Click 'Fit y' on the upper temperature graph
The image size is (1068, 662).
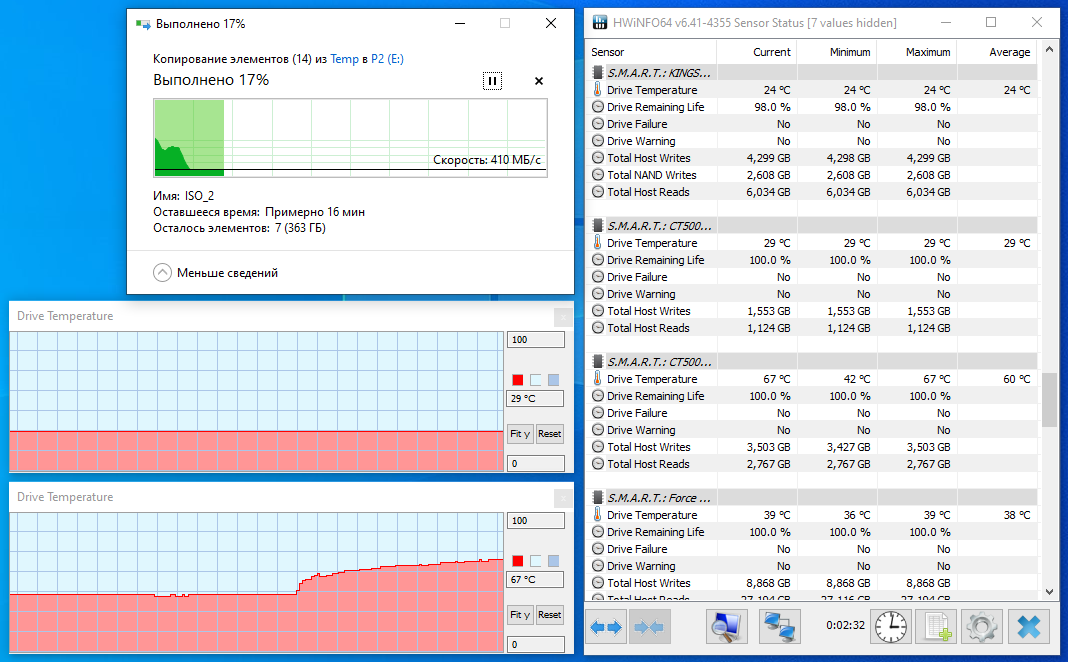pos(520,434)
